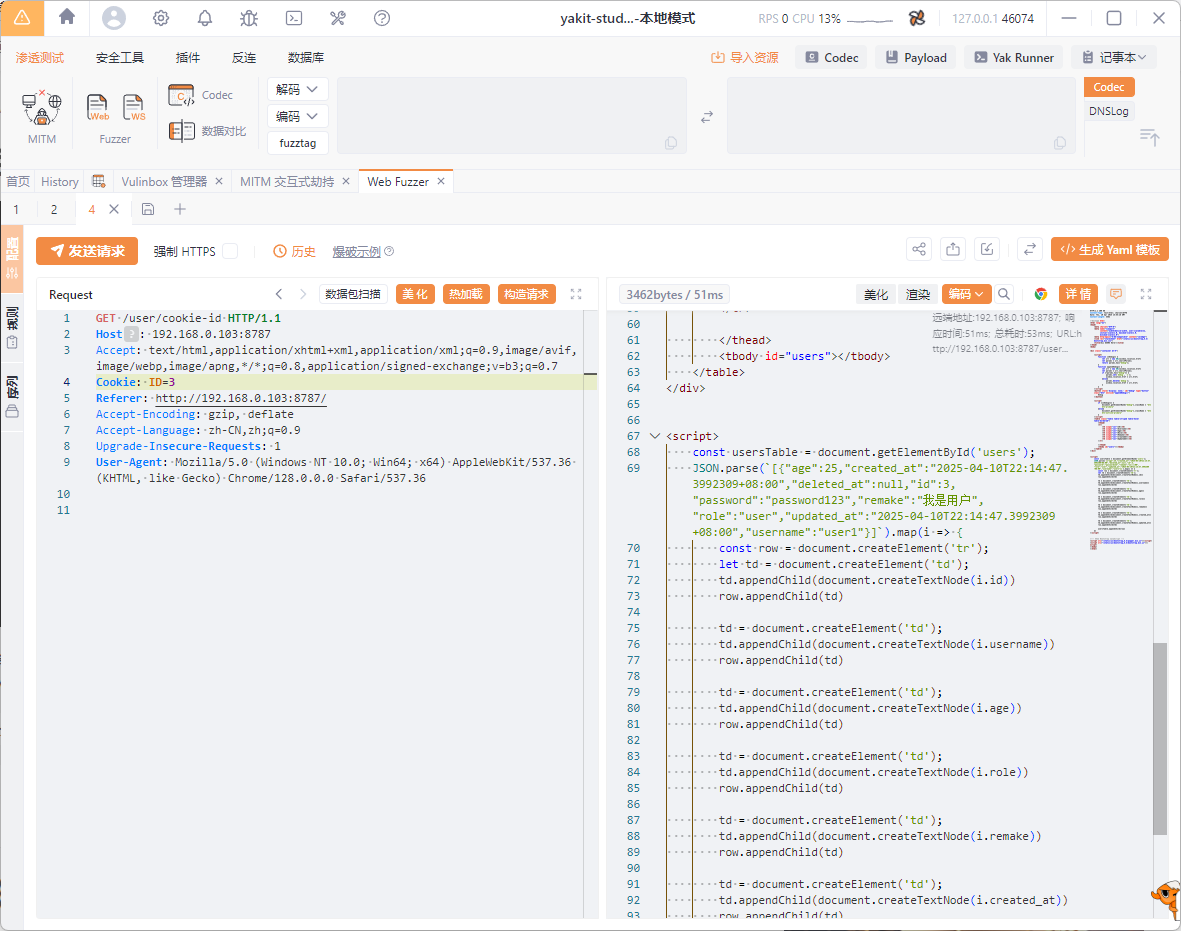Enable the force HTTPS checkbox
This screenshot has height=931, width=1181.
[230, 251]
